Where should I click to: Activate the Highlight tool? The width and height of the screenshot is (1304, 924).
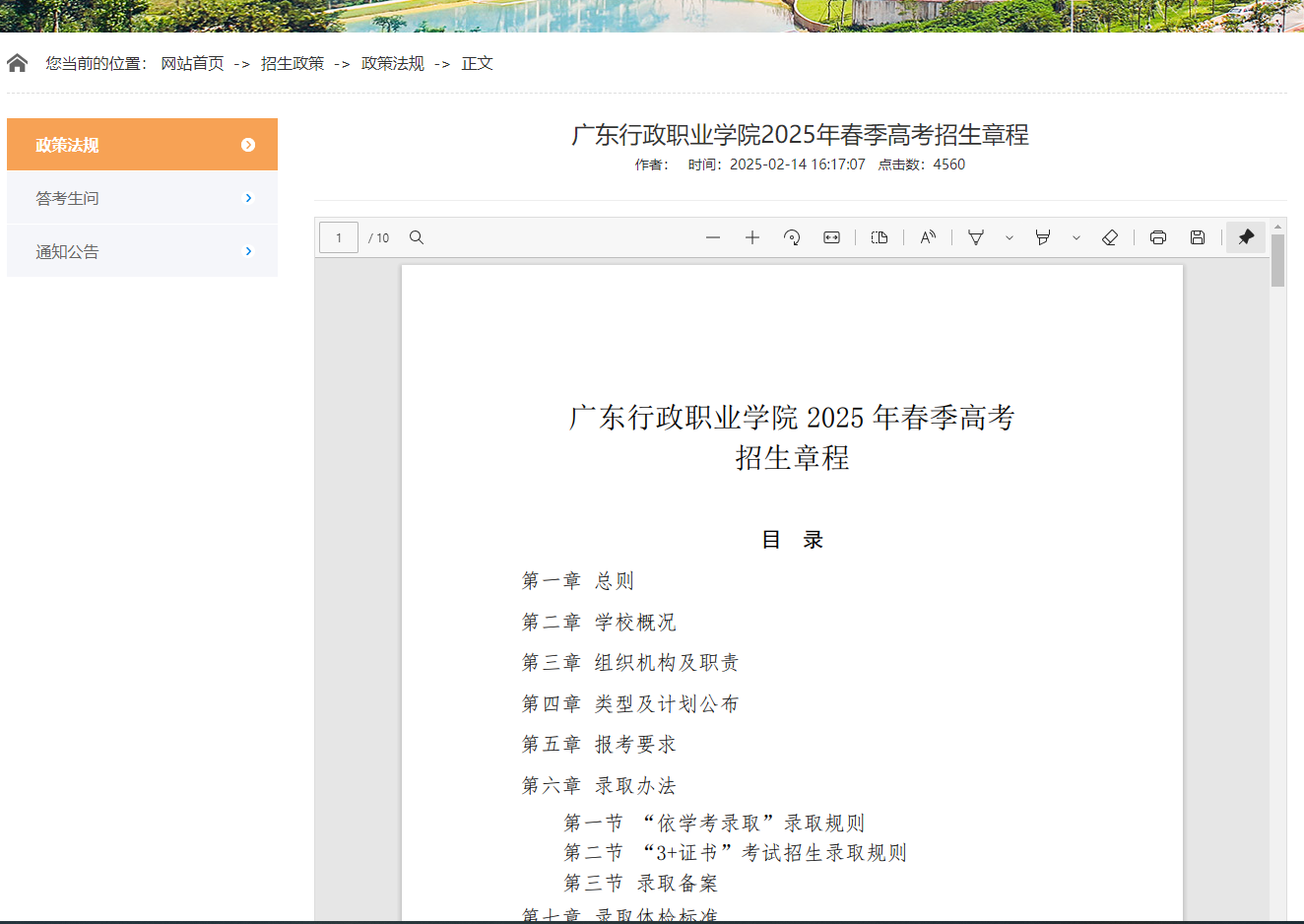pos(1044,236)
